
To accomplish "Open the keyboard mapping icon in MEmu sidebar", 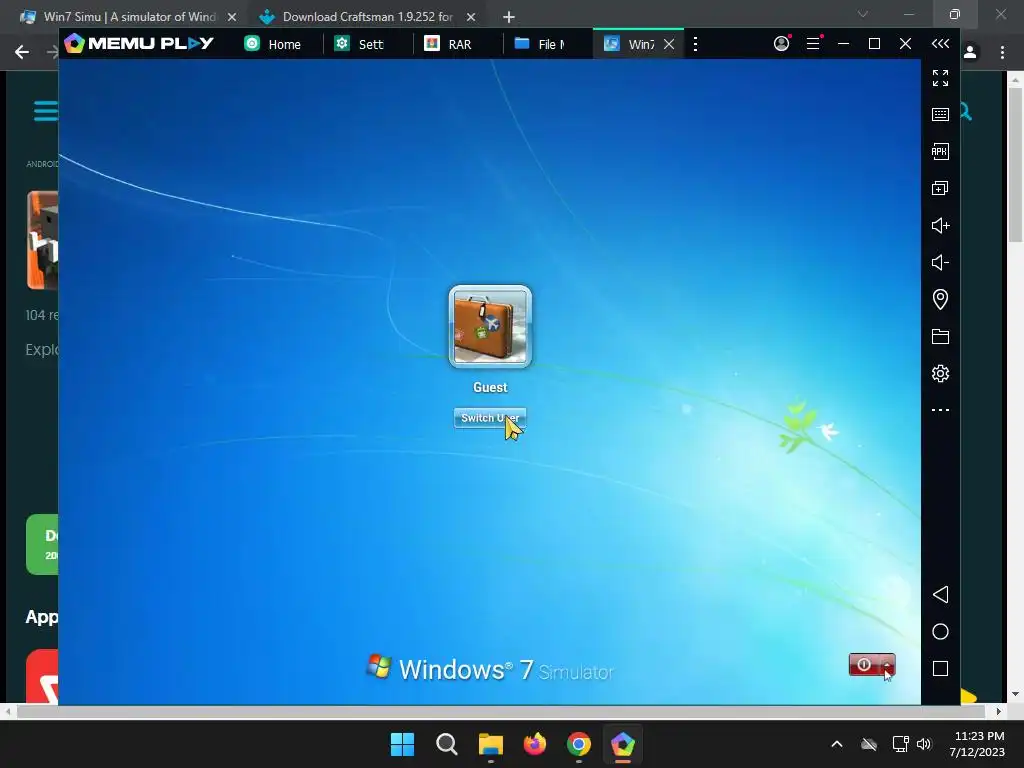I will (x=940, y=114).
